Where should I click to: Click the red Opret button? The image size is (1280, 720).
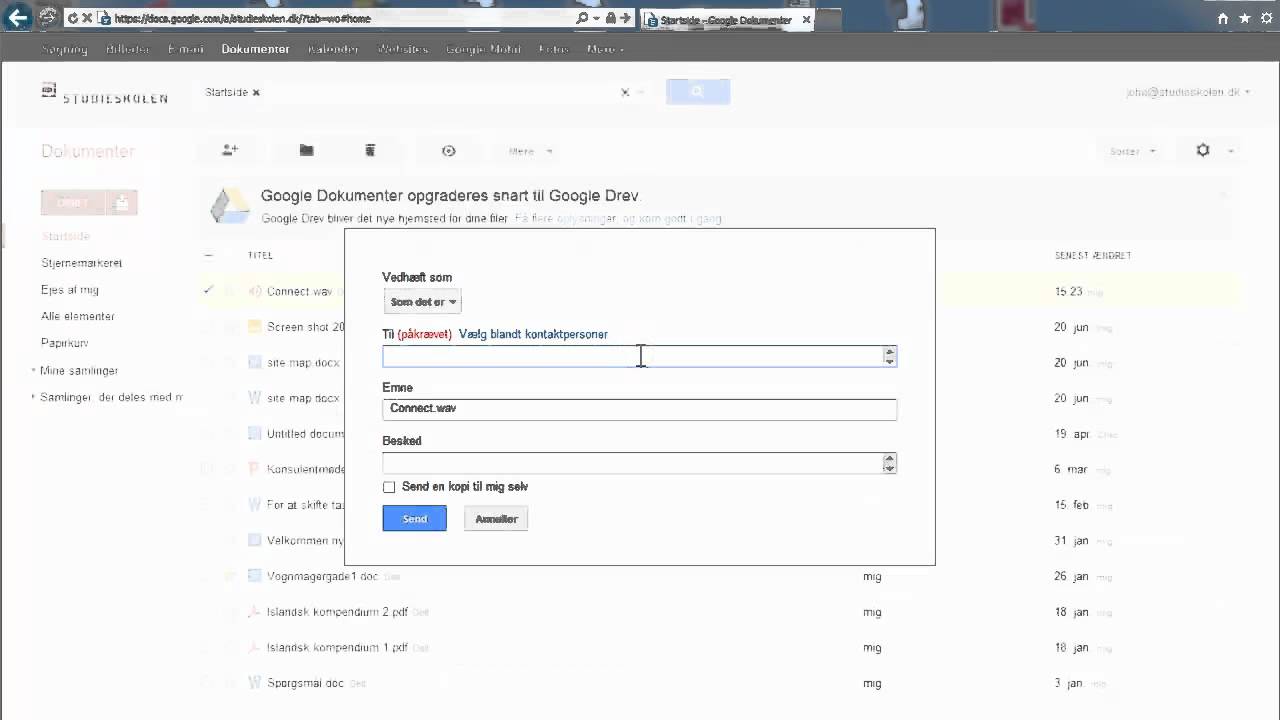[x=73, y=203]
